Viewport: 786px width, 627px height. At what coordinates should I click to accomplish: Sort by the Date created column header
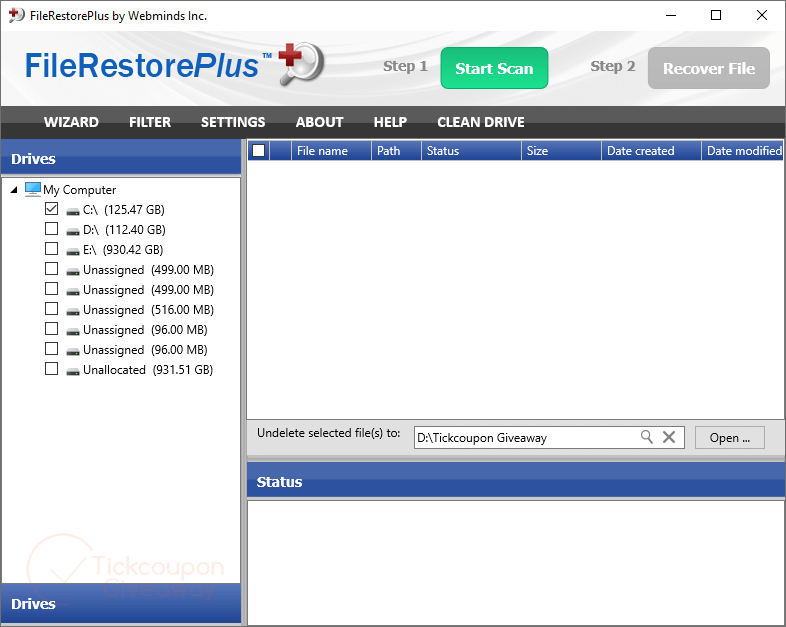pyautogui.click(x=651, y=151)
